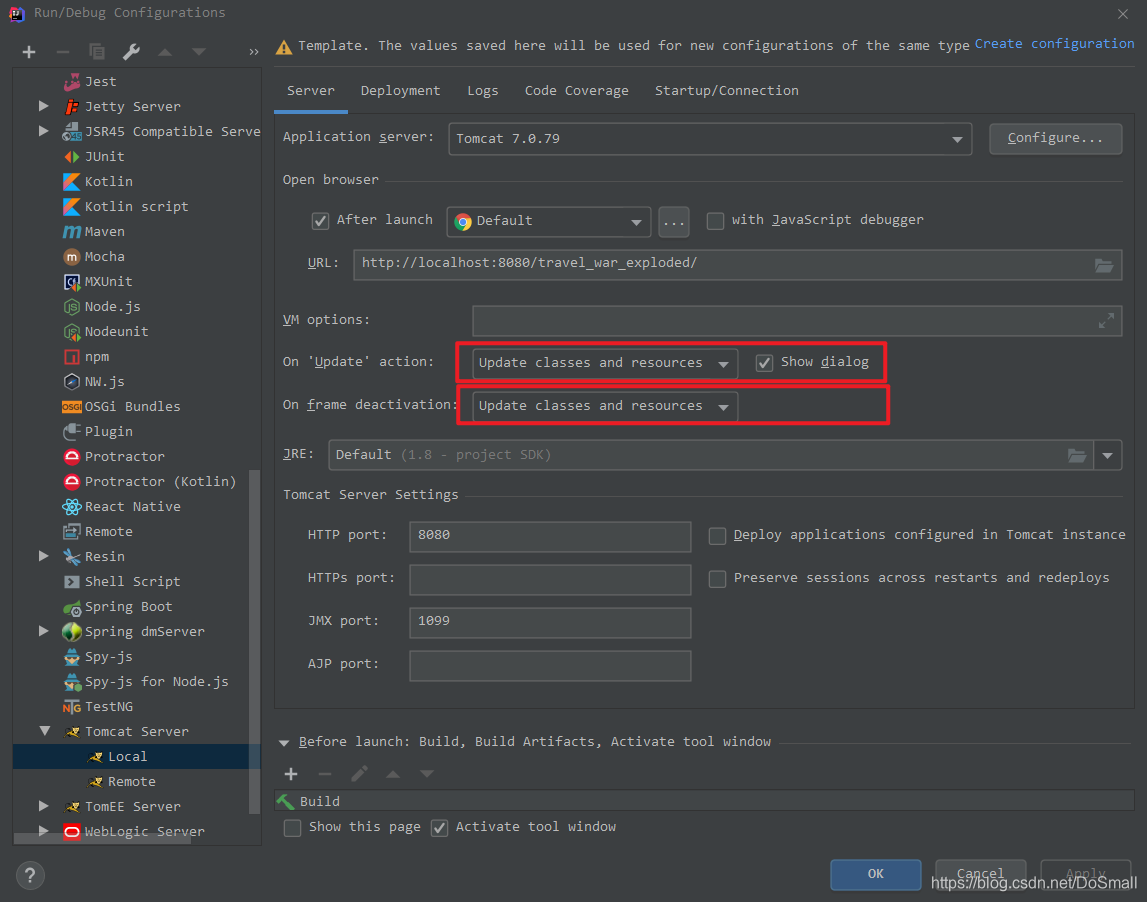Open the Application server dropdown
Image resolution: width=1147 pixels, height=902 pixels.
[710, 139]
